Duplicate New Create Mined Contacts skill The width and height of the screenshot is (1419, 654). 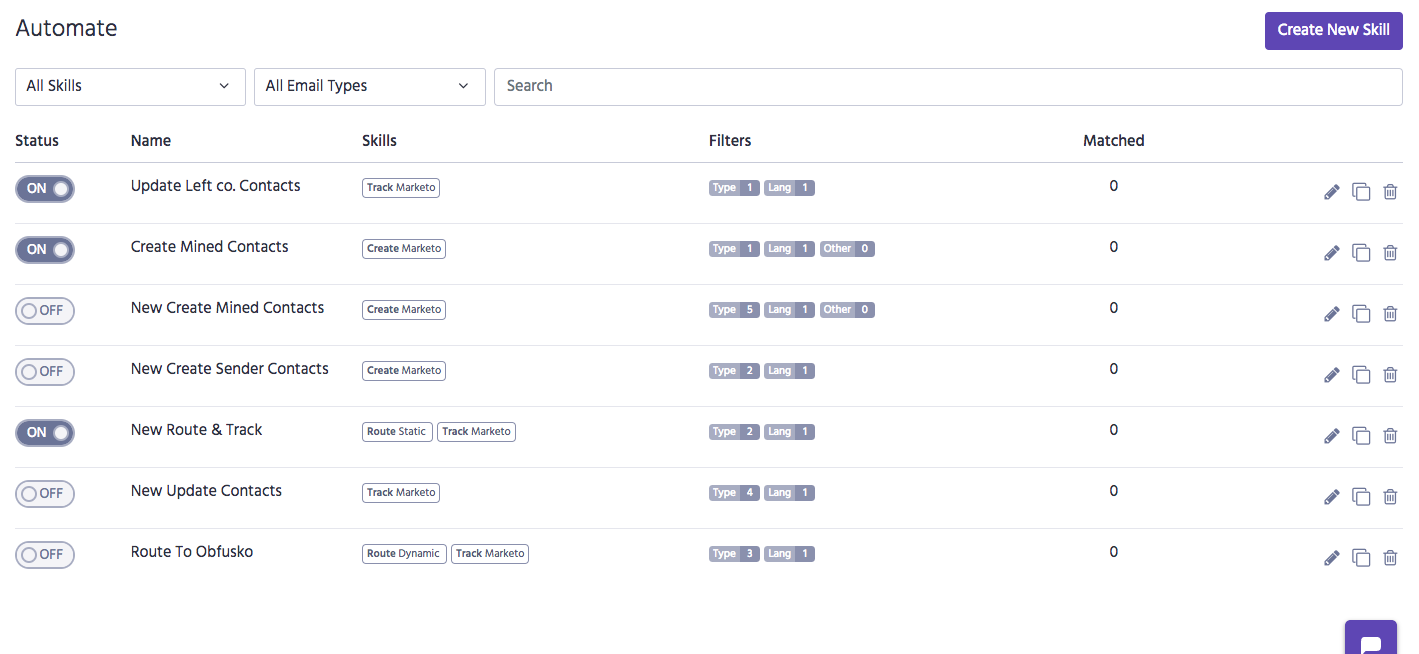tap(1361, 314)
